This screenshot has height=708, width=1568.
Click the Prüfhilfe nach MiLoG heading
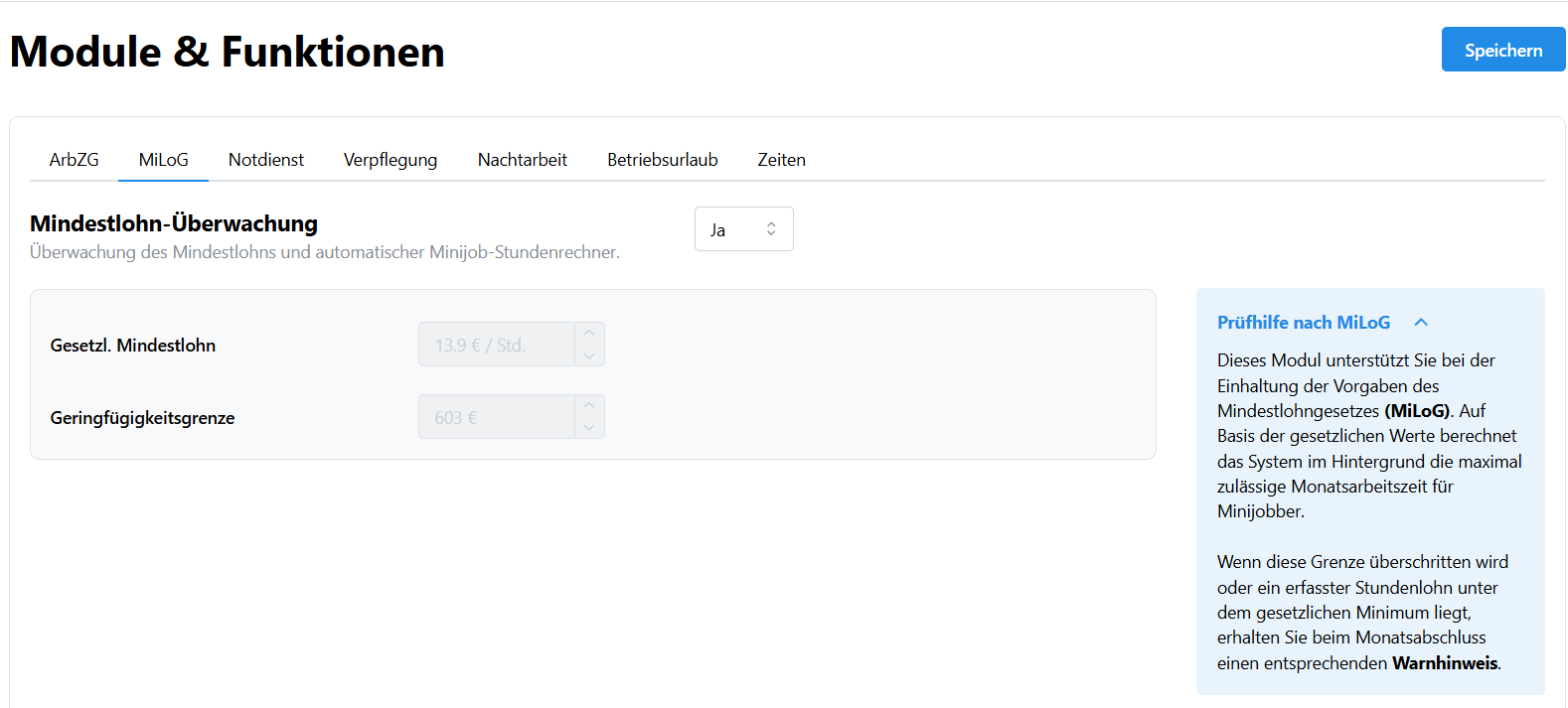pos(1304,323)
